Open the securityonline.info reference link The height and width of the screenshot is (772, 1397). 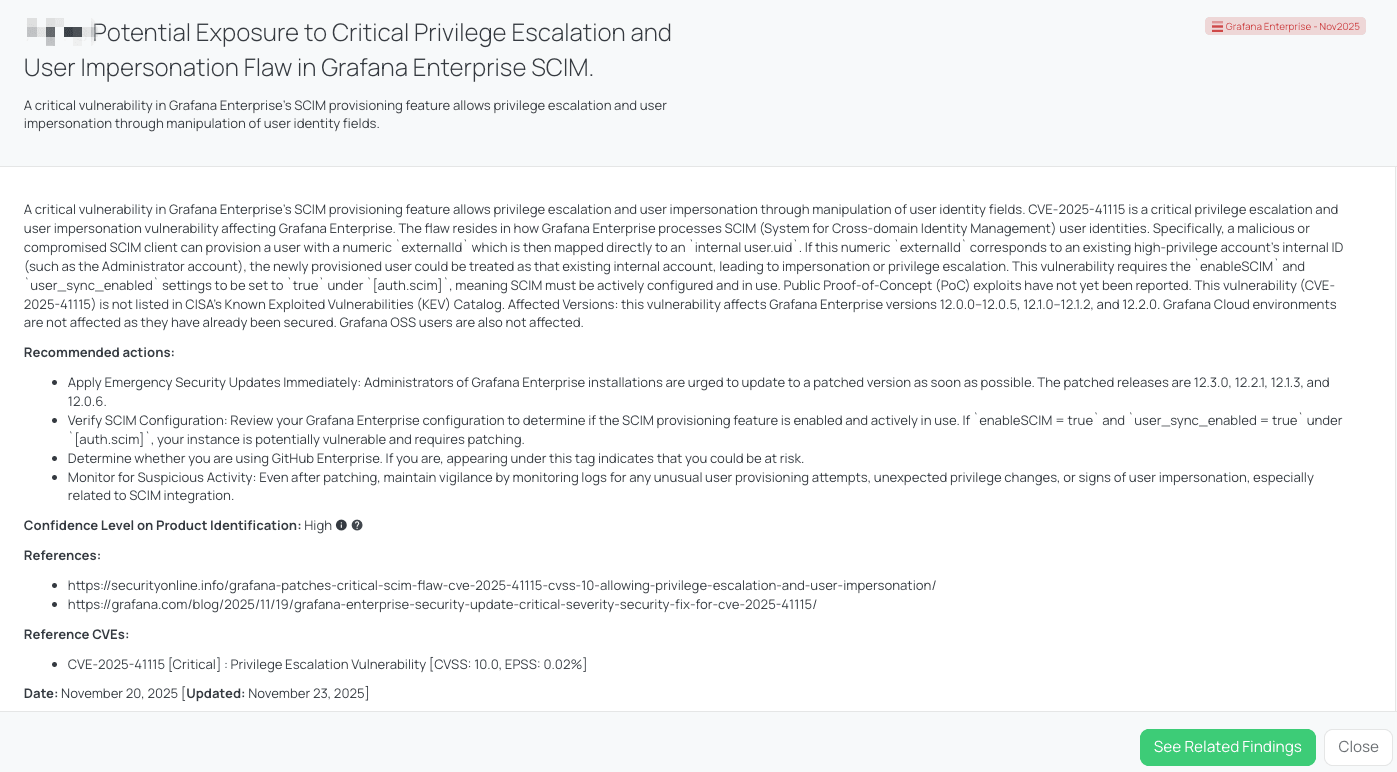click(501, 585)
